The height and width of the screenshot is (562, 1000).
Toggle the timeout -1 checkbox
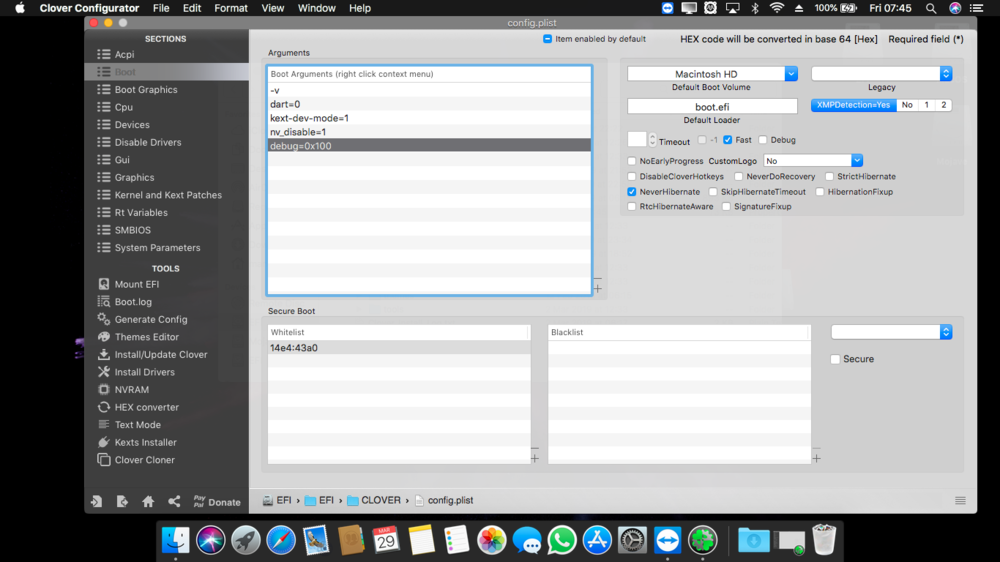coord(702,140)
